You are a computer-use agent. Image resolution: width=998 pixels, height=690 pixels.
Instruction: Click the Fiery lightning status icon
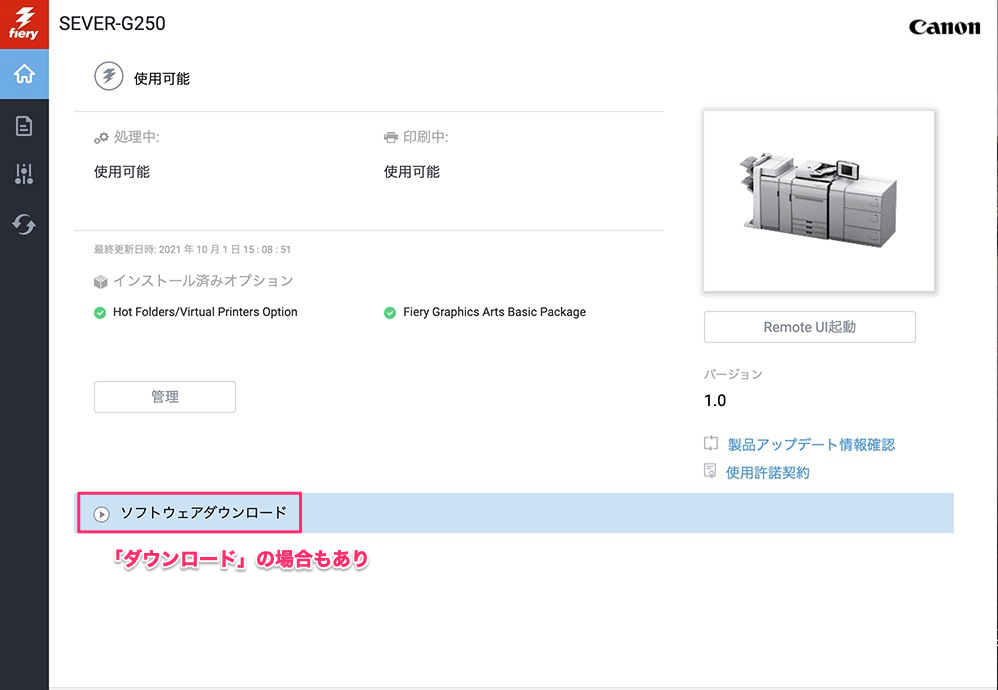(x=109, y=76)
